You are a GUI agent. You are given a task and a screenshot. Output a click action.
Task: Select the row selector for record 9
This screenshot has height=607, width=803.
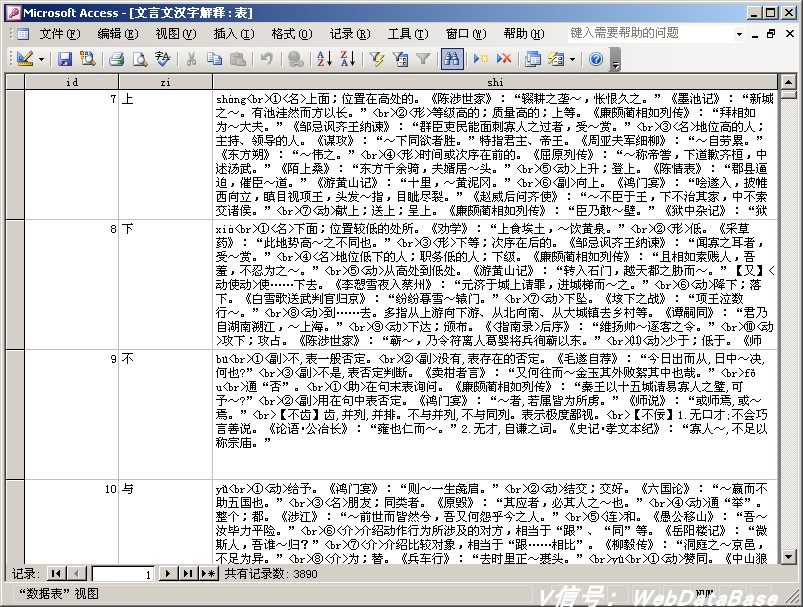pyautogui.click(x=15, y=415)
